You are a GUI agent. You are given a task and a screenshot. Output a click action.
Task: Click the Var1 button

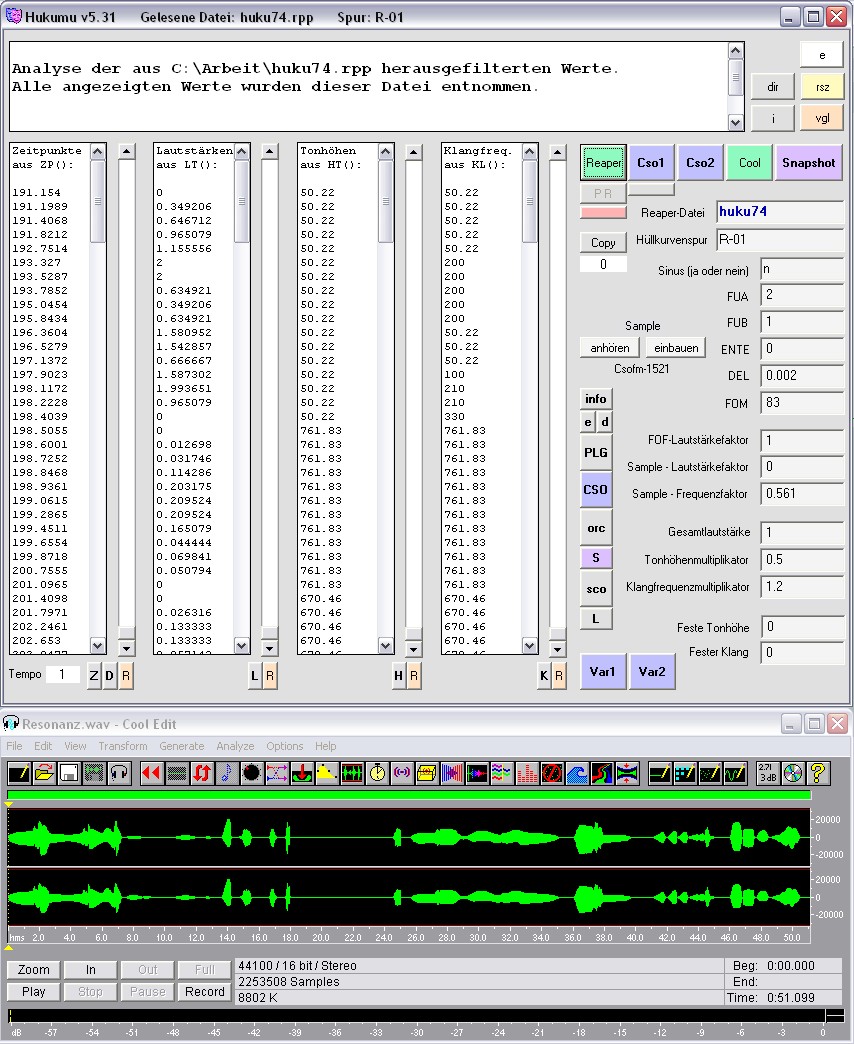click(602, 671)
